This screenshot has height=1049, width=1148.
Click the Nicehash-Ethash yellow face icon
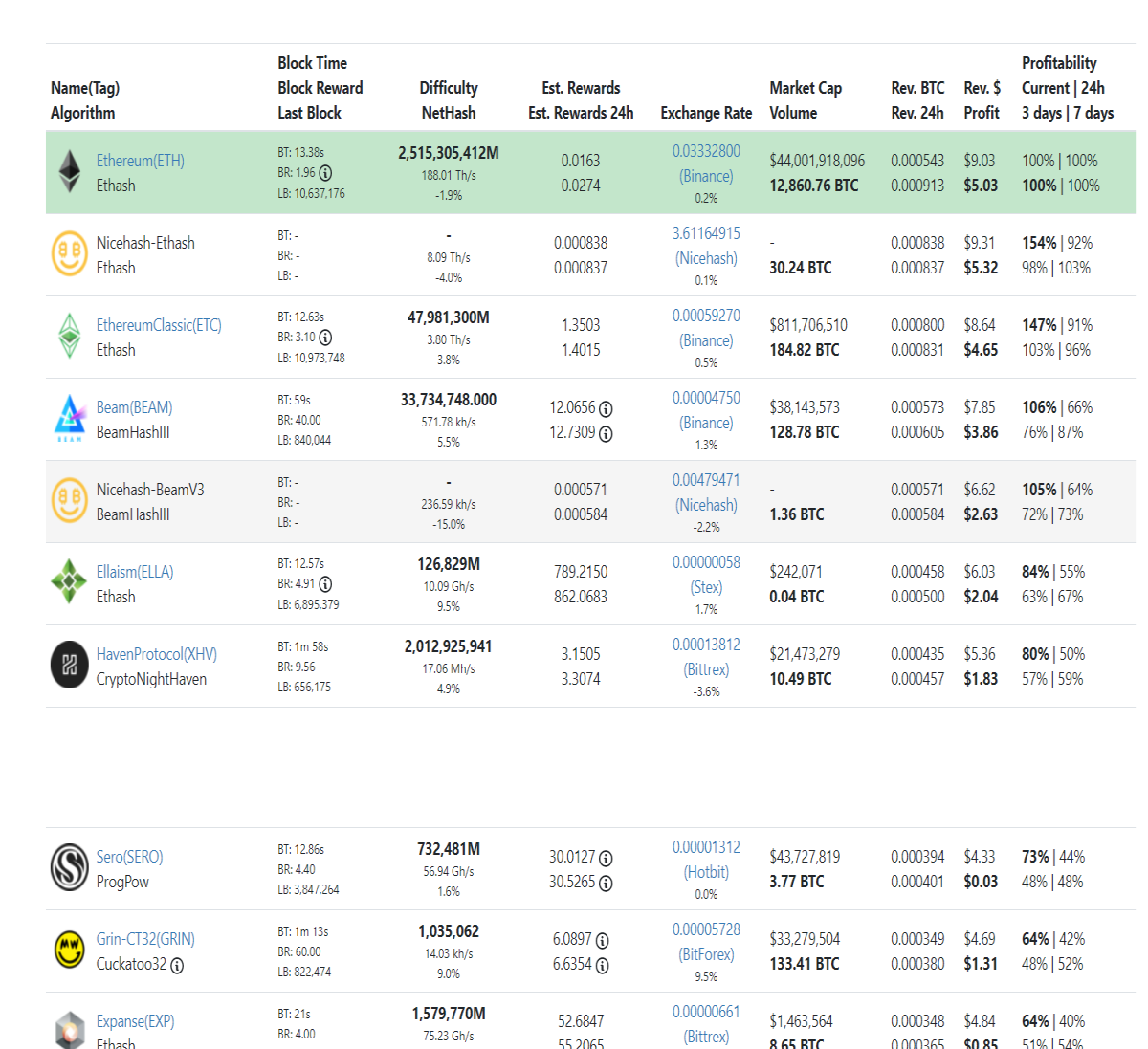click(70, 254)
